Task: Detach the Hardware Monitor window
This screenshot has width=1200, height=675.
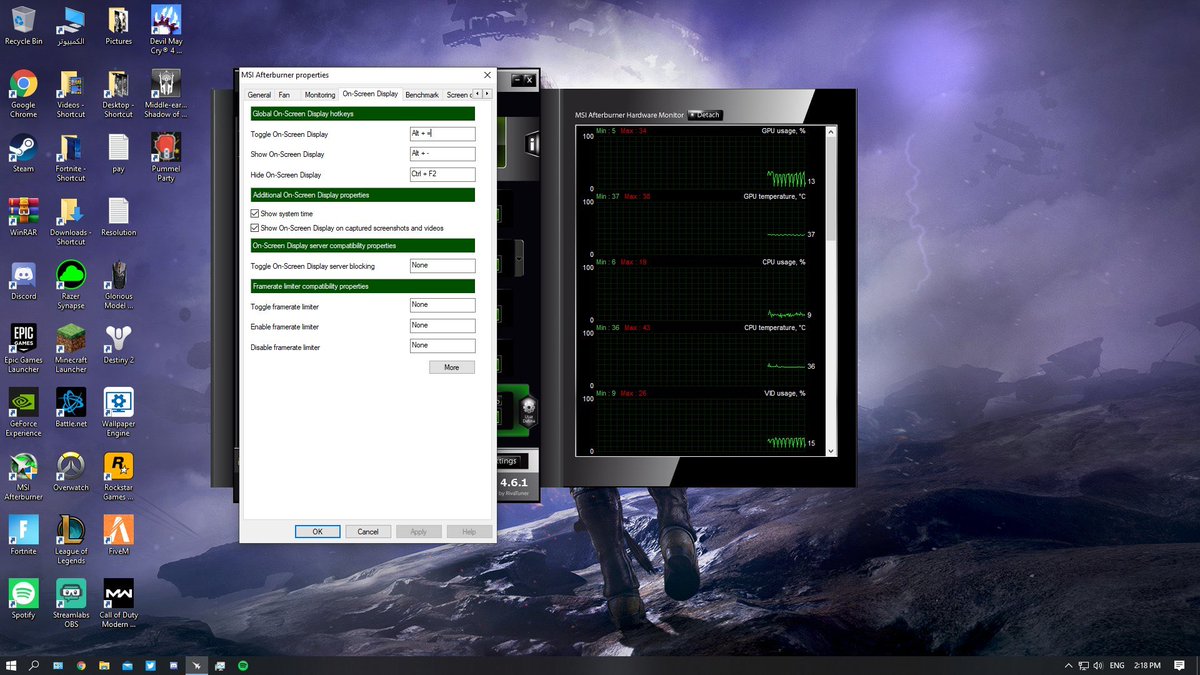Action: 704,115
